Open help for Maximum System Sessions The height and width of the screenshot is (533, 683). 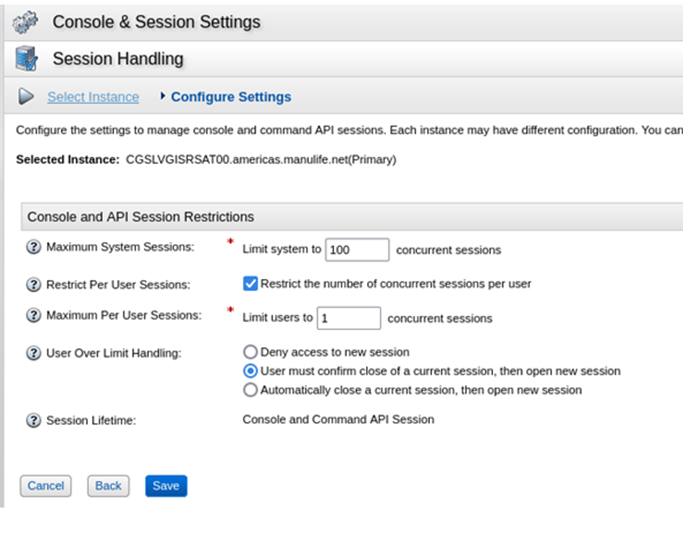(x=33, y=247)
